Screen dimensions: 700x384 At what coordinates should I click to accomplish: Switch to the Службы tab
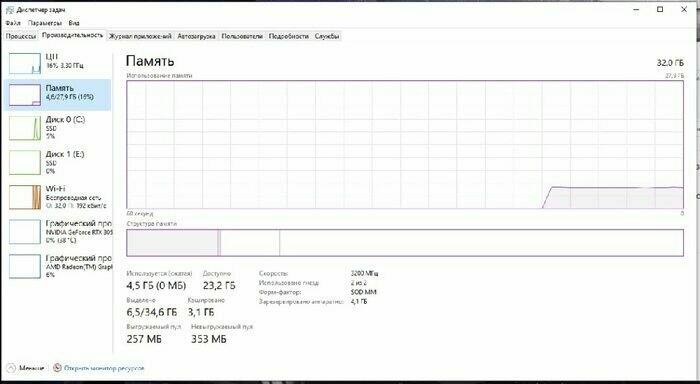[x=327, y=37]
